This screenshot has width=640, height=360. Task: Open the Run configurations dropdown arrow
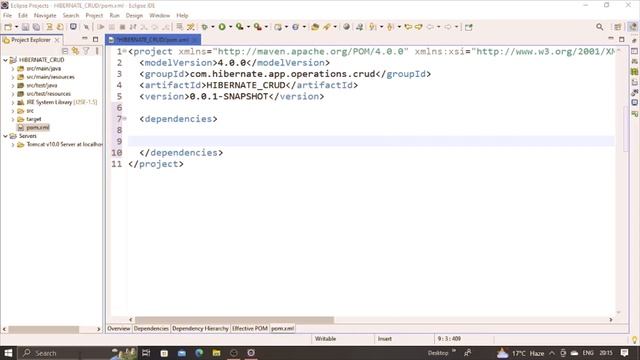point(231,27)
